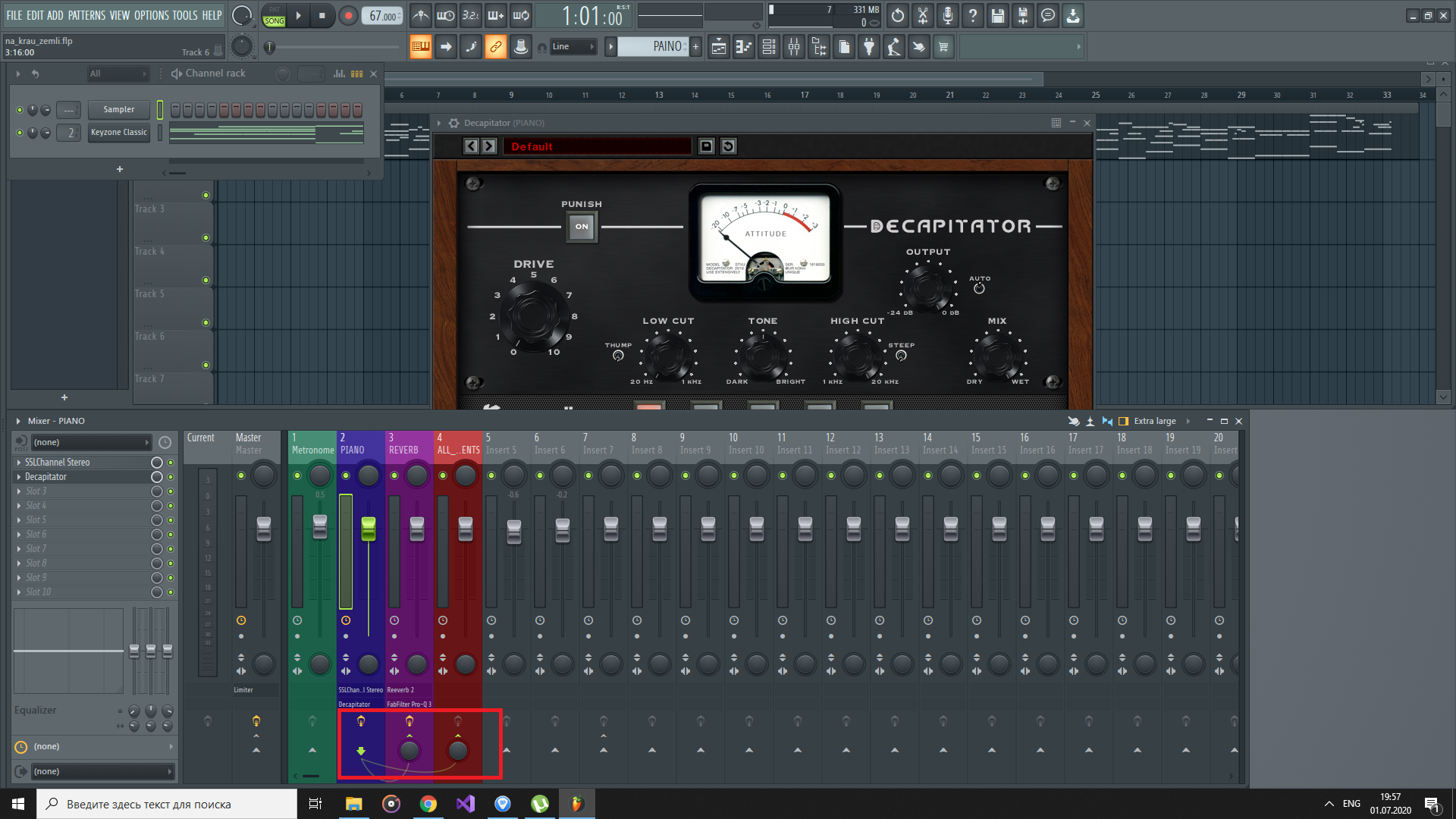Mute the PIANO mixer track LED
The image size is (1456, 819).
point(346,475)
